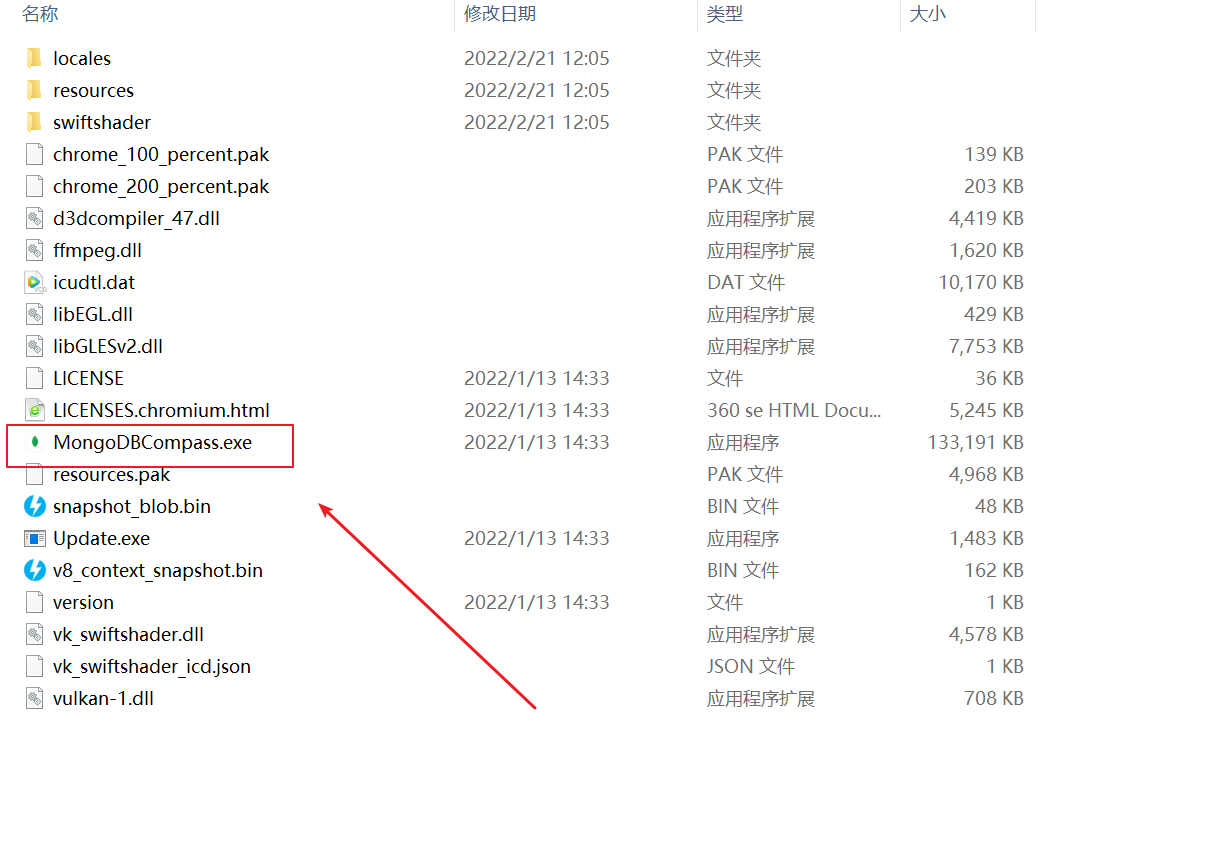Click the 360 se HTML Docu... type cell
Image resolution: width=1218 pixels, height=866 pixels.
(794, 410)
